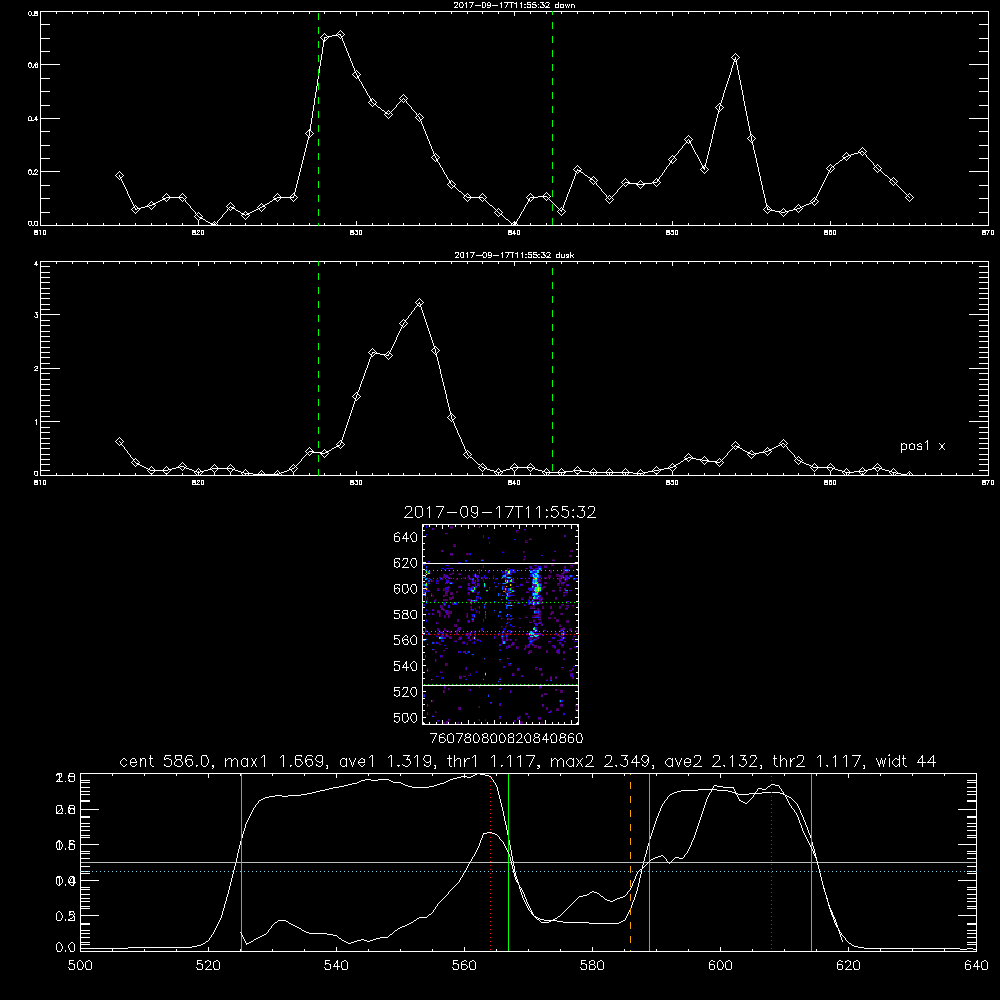Click the highest peak data point in dusk plot
Image resolution: width=1000 pixels, height=1000 pixels.
click(419, 302)
